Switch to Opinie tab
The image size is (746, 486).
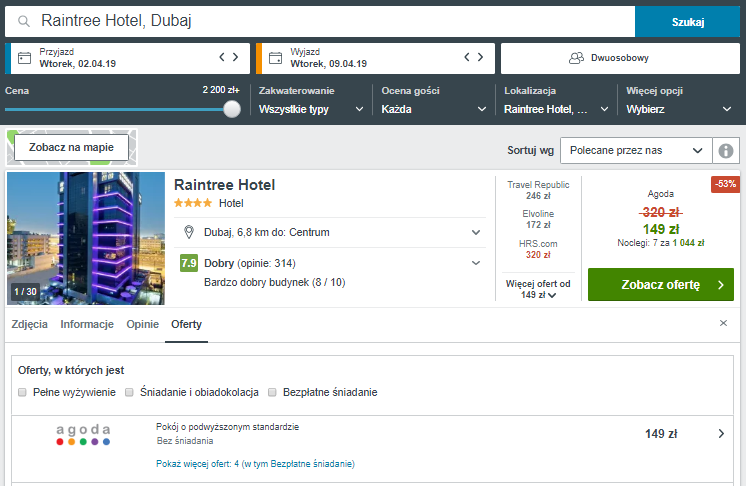click(142, 324)
